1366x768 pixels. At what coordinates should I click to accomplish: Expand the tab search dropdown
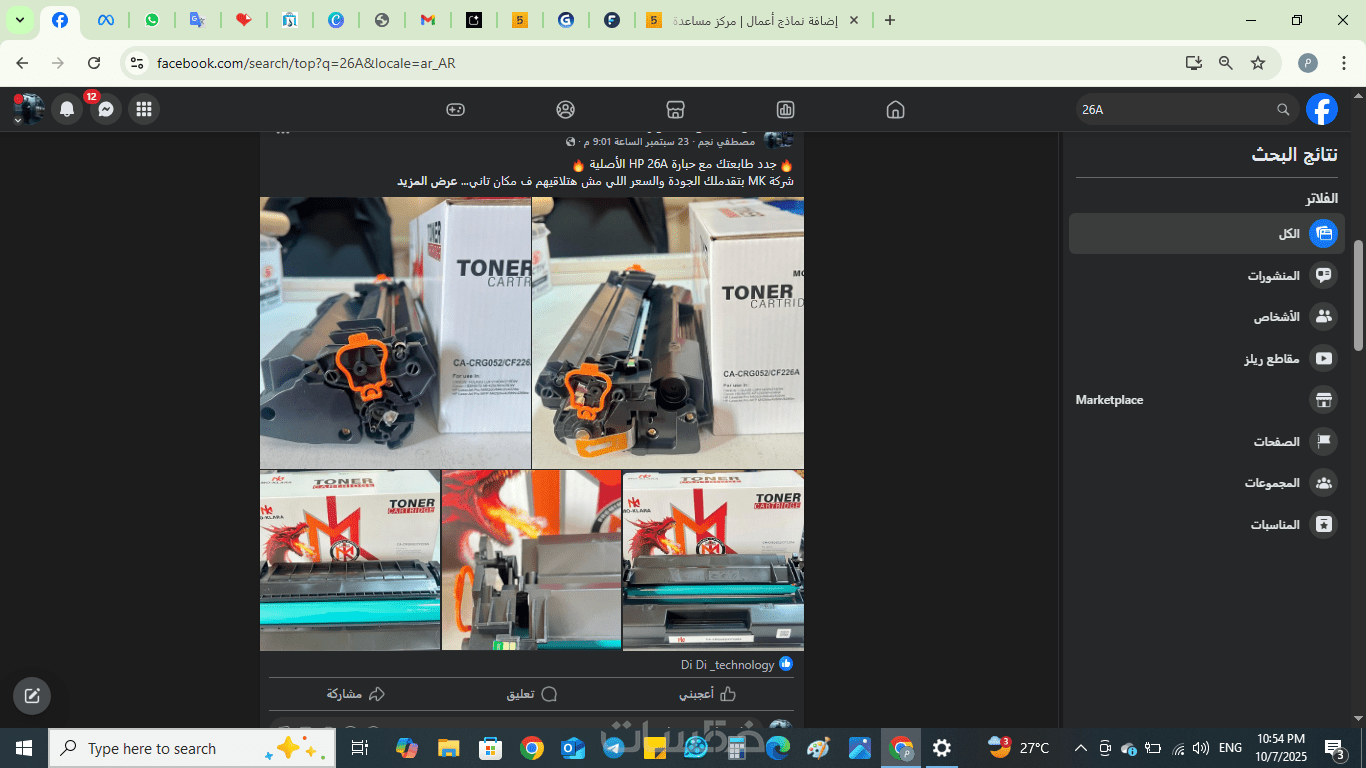(20, 20)
